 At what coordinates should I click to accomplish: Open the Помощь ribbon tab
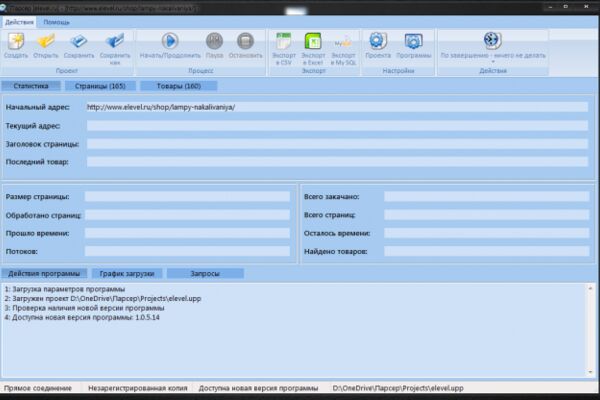(x=56, y=22)
